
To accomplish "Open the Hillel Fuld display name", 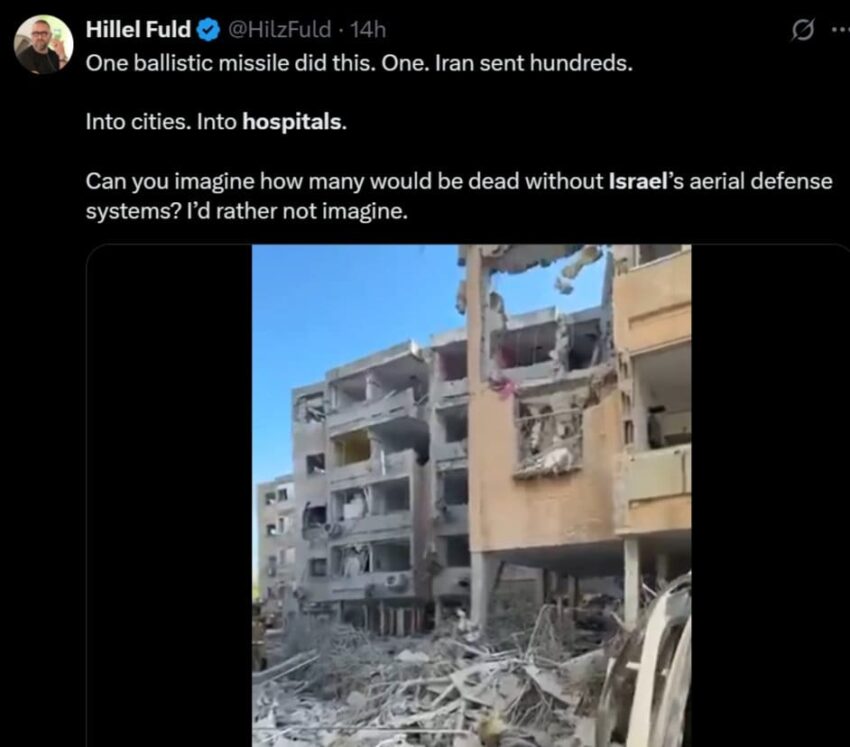I will tap(138, 29).
